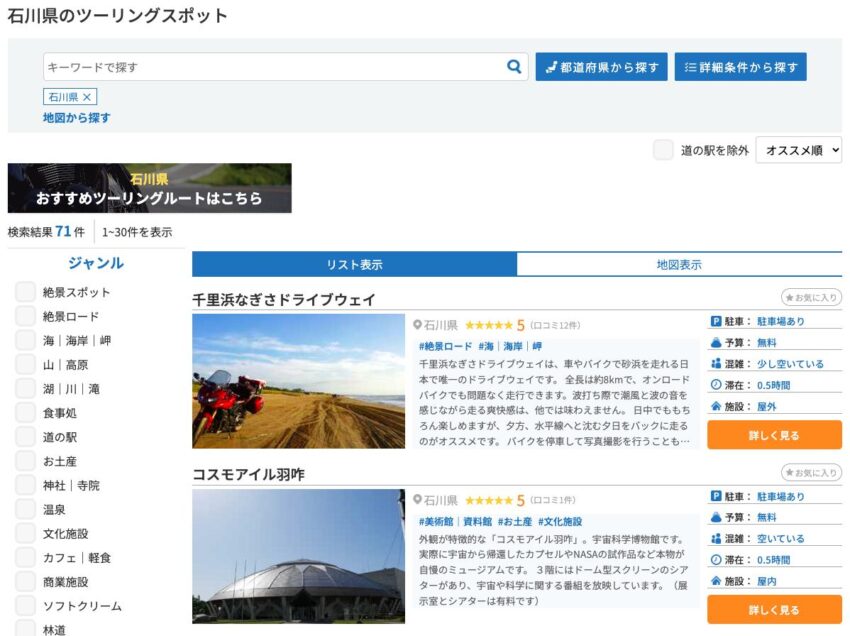
Task: Click the 口コミ1件 review count
Action: pyautogui.click(x=553, y=500)
